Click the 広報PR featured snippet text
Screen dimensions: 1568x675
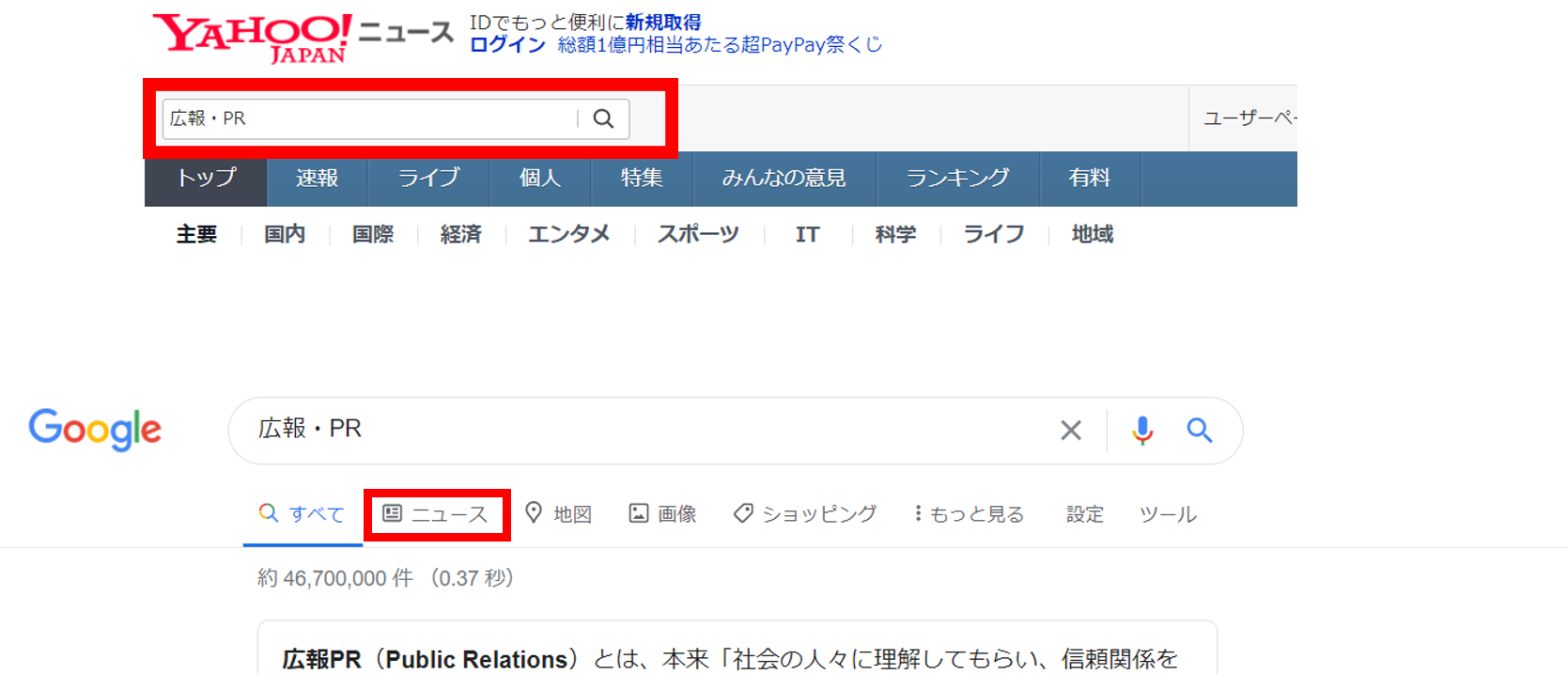click(730, 659)
